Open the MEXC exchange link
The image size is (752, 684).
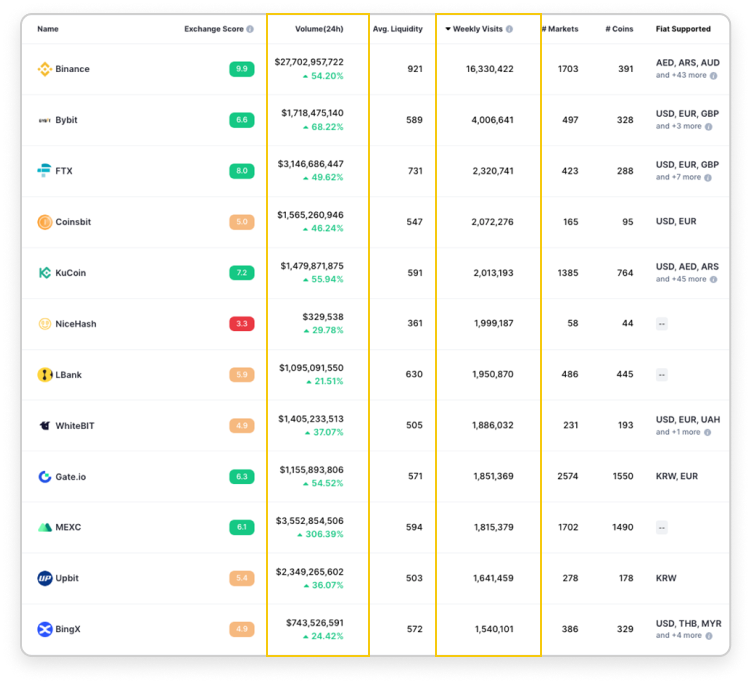[68, 528]
